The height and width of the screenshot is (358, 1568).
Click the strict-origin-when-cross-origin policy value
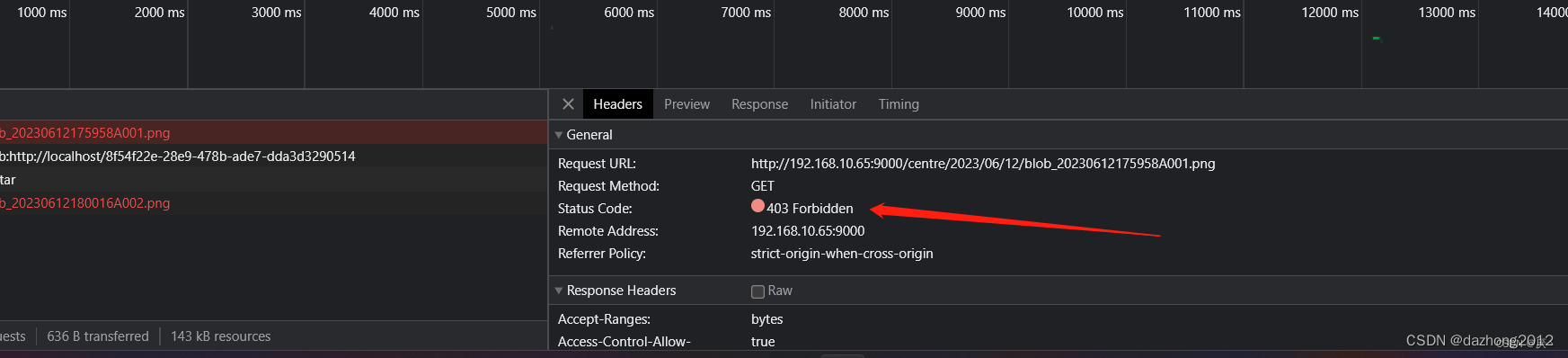pos(842,254)
